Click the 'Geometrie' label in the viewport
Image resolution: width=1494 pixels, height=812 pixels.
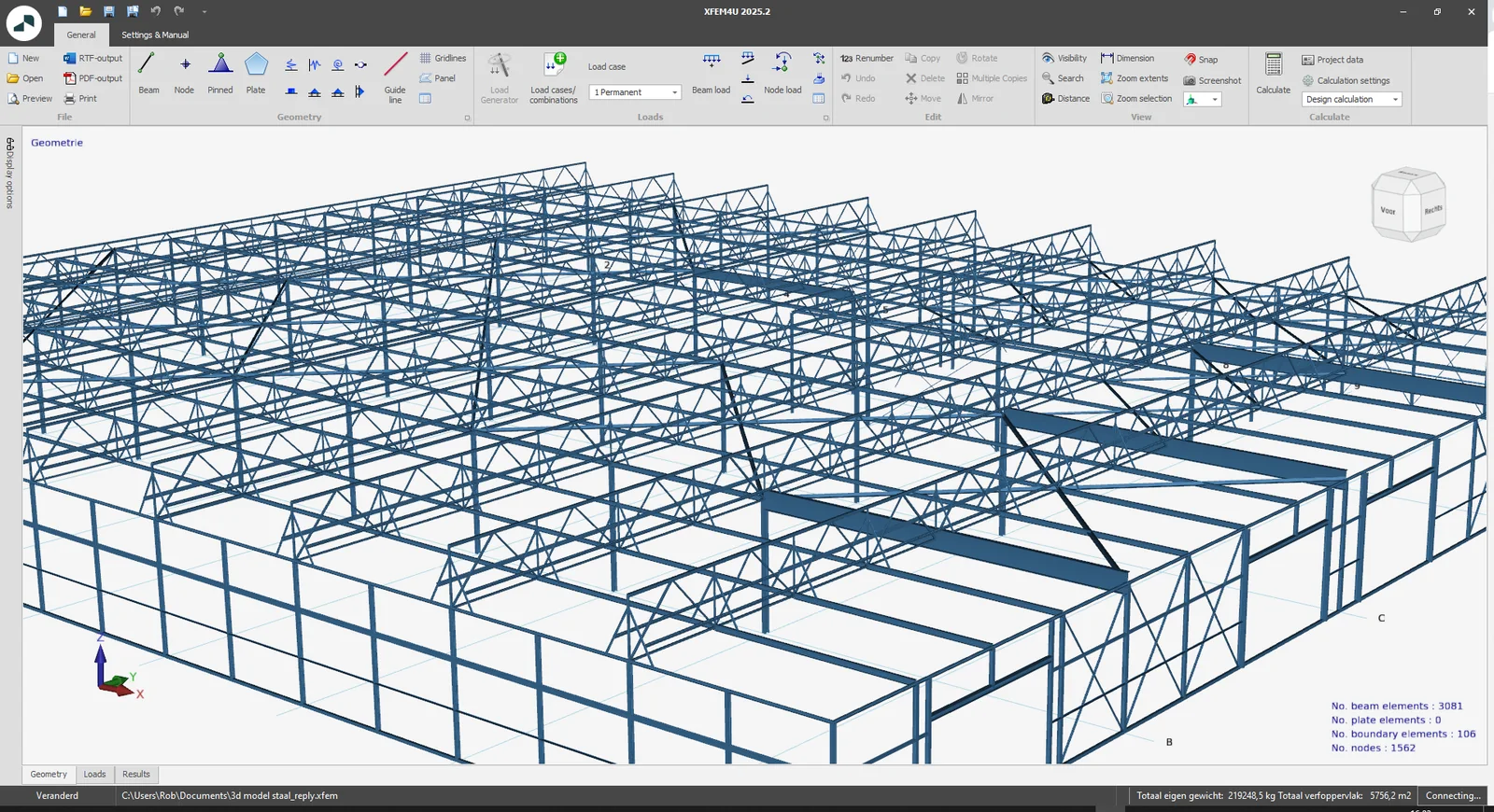[x=57, y=143]
